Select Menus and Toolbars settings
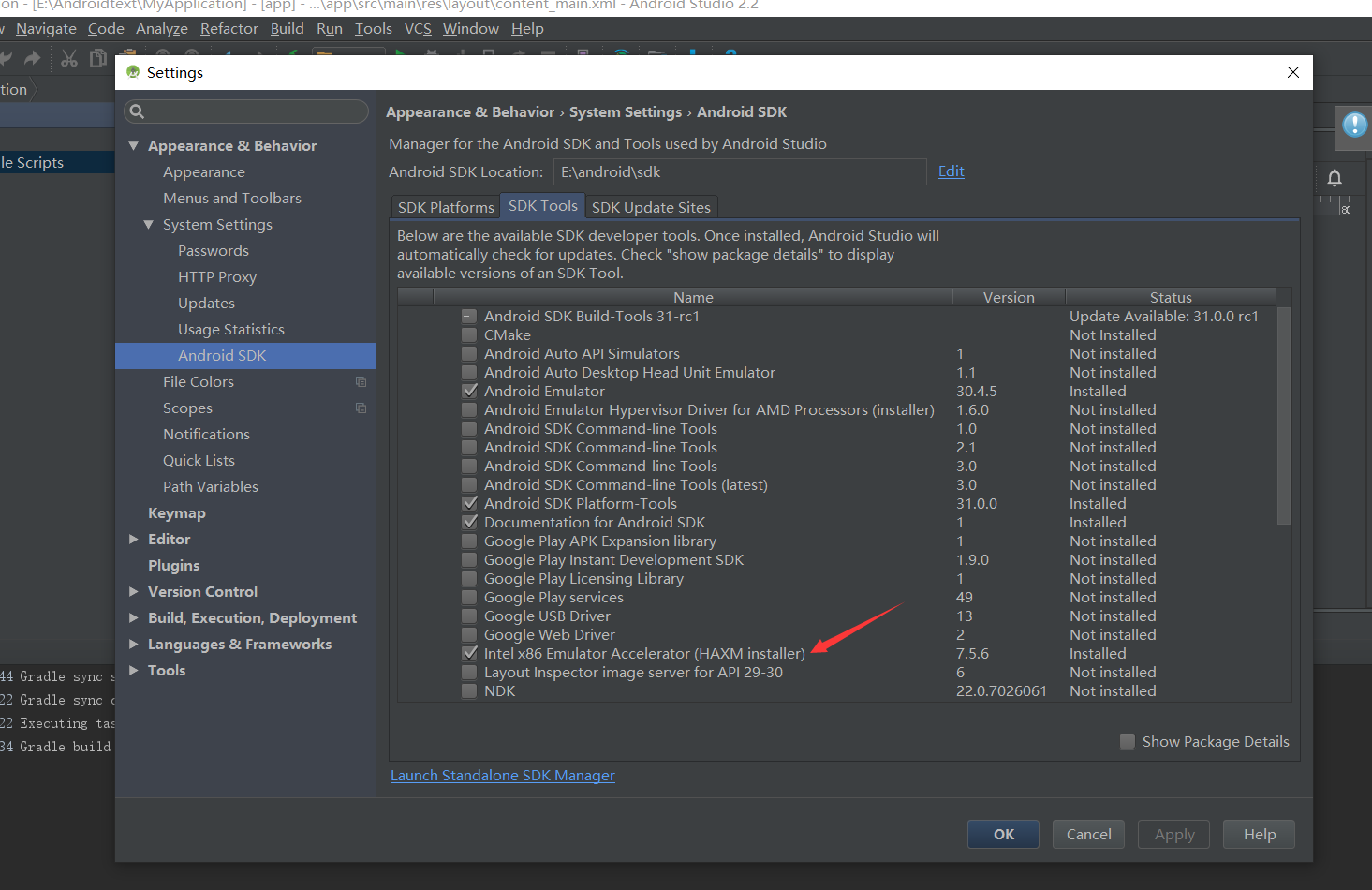Screen dimensions: 1372x890 coord(232,199)
